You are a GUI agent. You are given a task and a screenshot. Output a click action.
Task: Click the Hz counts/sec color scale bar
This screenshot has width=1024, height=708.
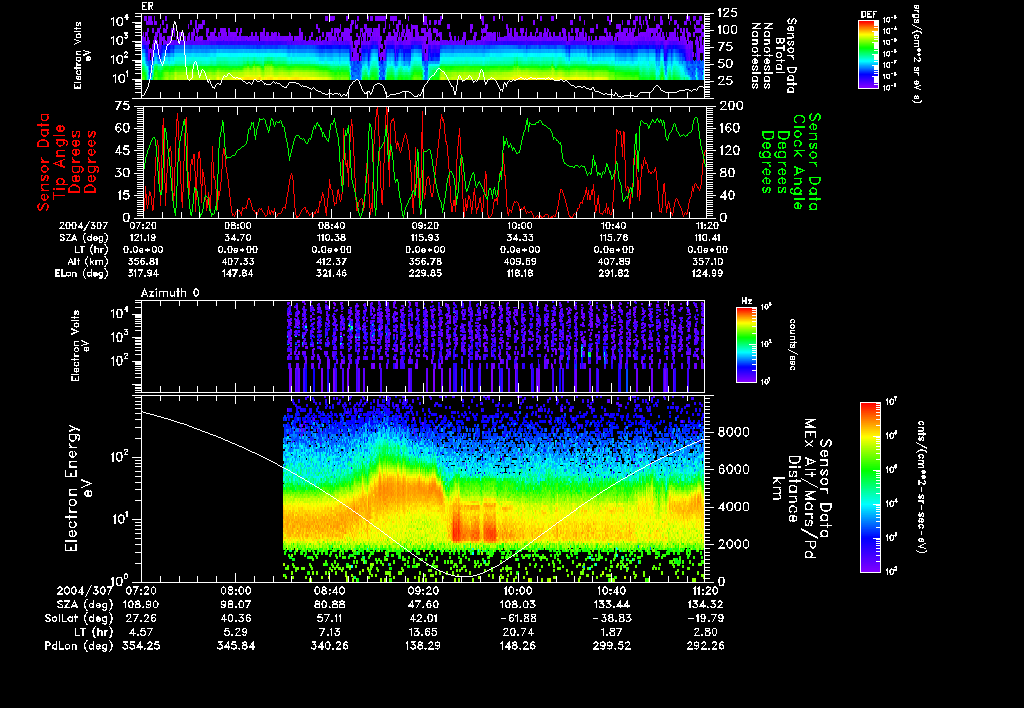746,346
